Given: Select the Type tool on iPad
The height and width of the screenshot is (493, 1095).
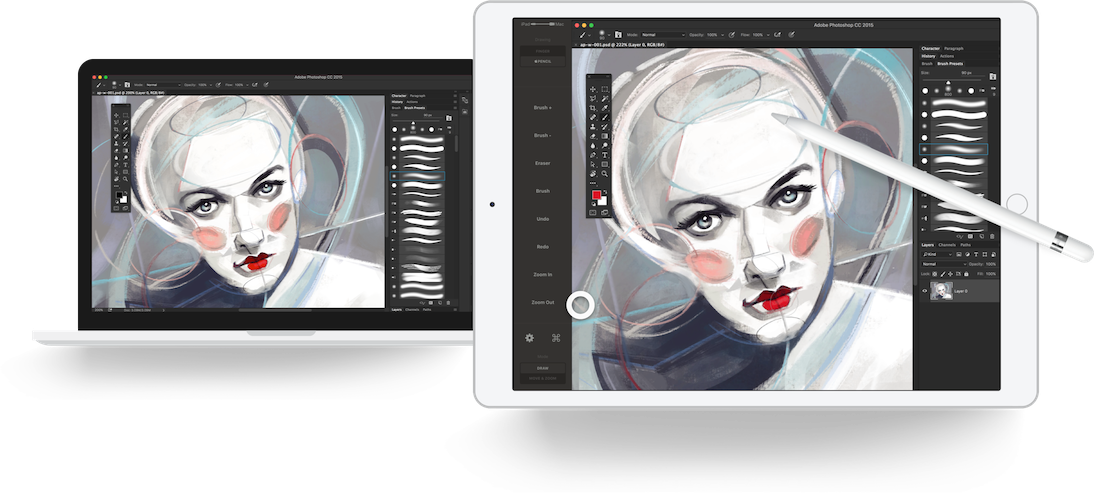Looking at the screenshot, I should [605, 154].
